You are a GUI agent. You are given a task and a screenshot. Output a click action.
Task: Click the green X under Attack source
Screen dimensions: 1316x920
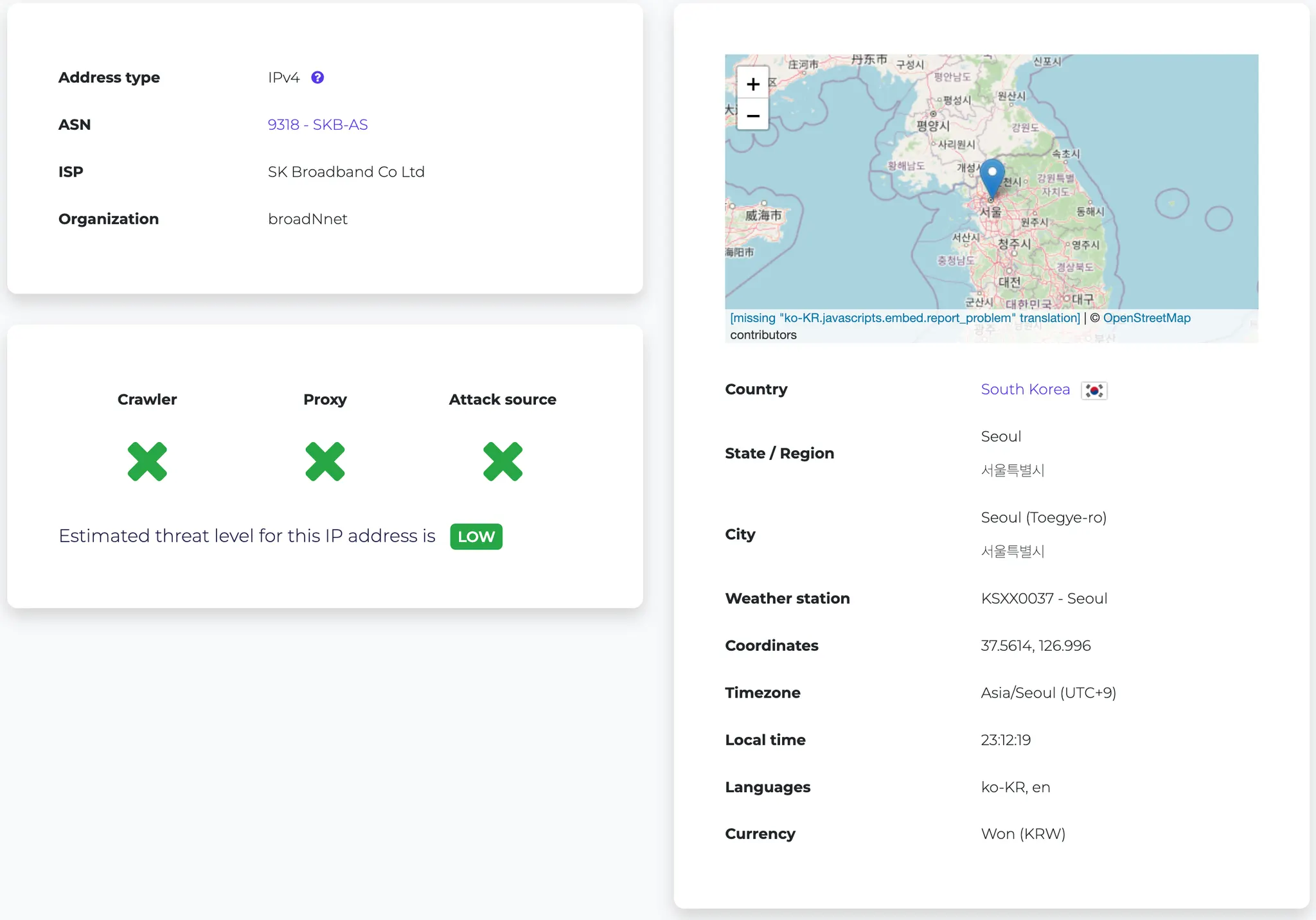502,461
